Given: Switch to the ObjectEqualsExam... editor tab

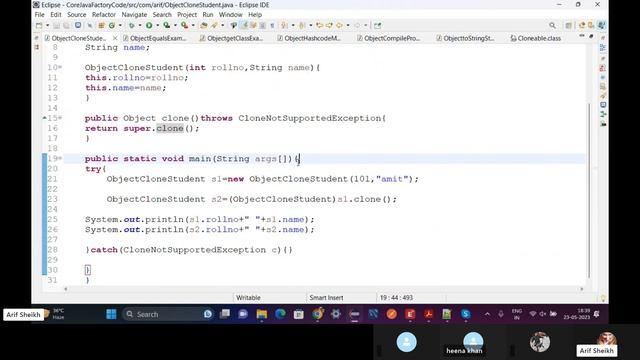Looking at the screenshot, I should (154, 38).
